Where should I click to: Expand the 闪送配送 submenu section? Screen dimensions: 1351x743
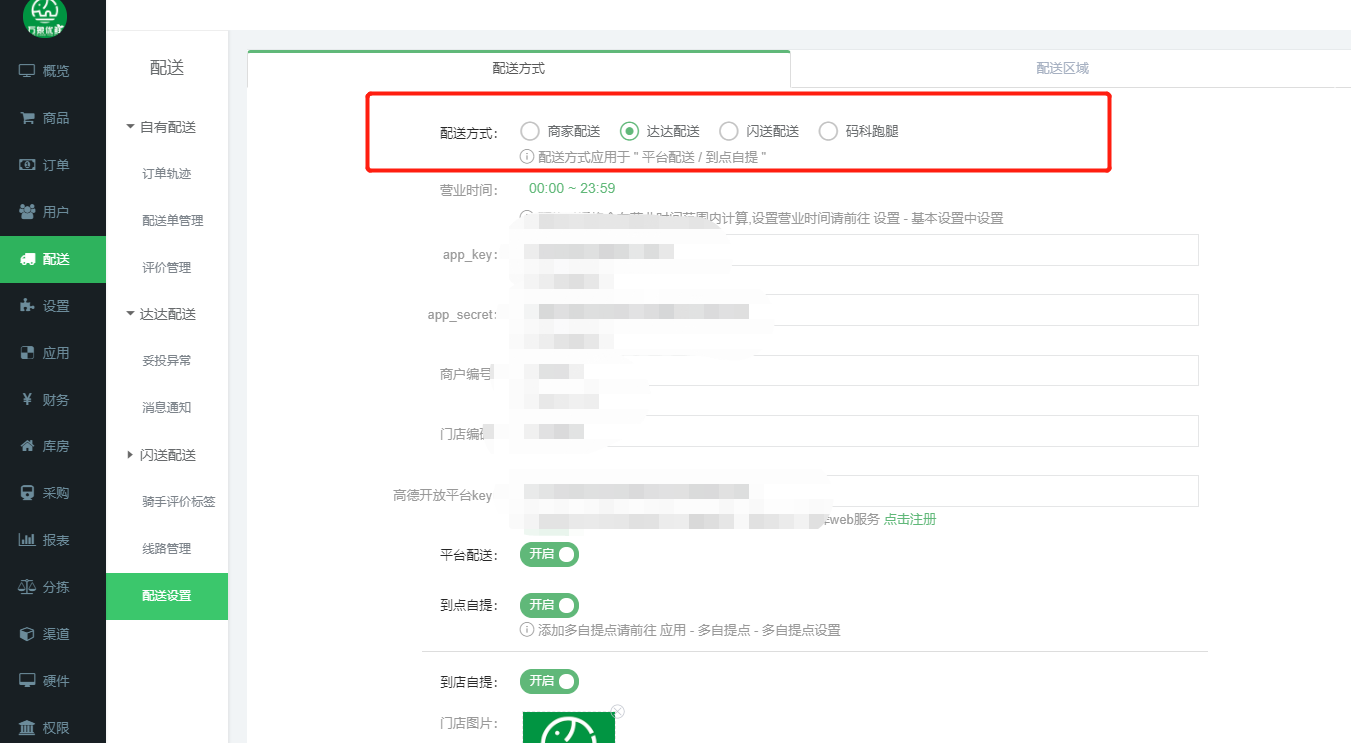point(130,455)
